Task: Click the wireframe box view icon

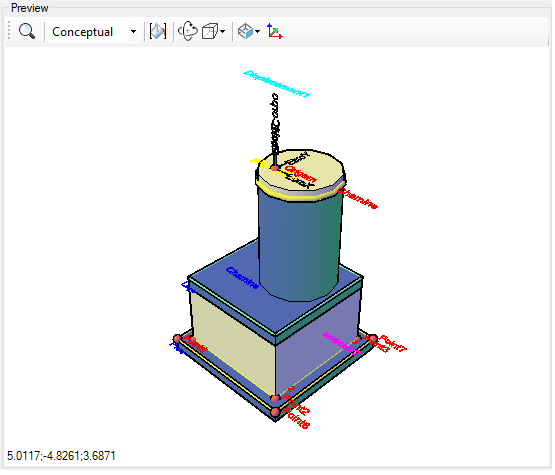Action: click(x=210, y=32)
